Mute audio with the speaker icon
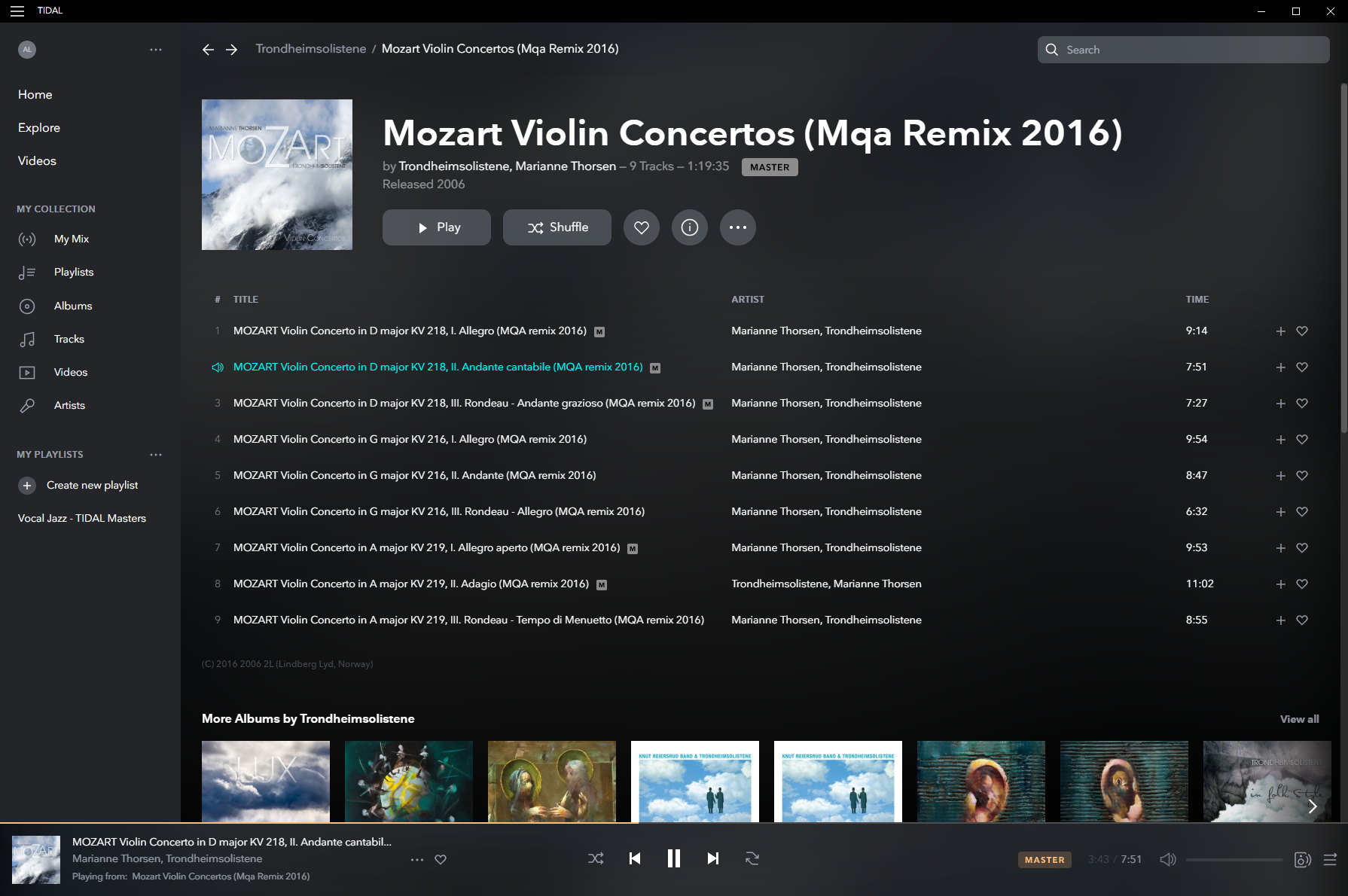This screenshot has height=896, width=1348. click(x=1168, y=860)
